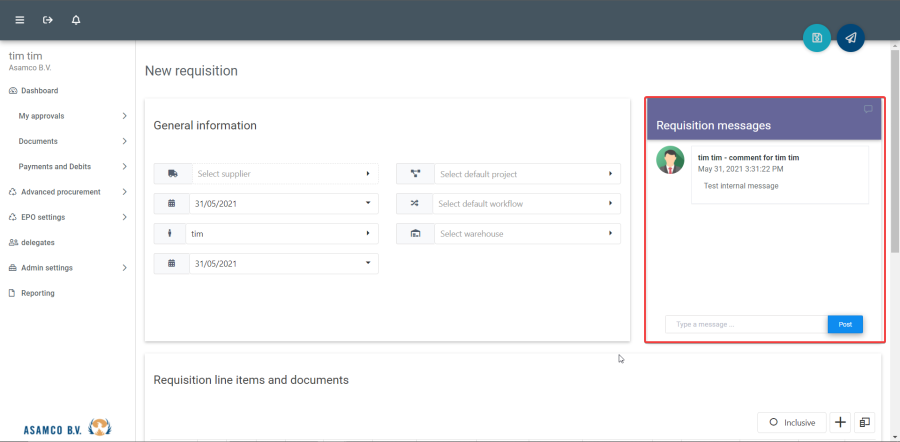
Task: Click the copy items icon beside plus
Action: coord(865,423)
